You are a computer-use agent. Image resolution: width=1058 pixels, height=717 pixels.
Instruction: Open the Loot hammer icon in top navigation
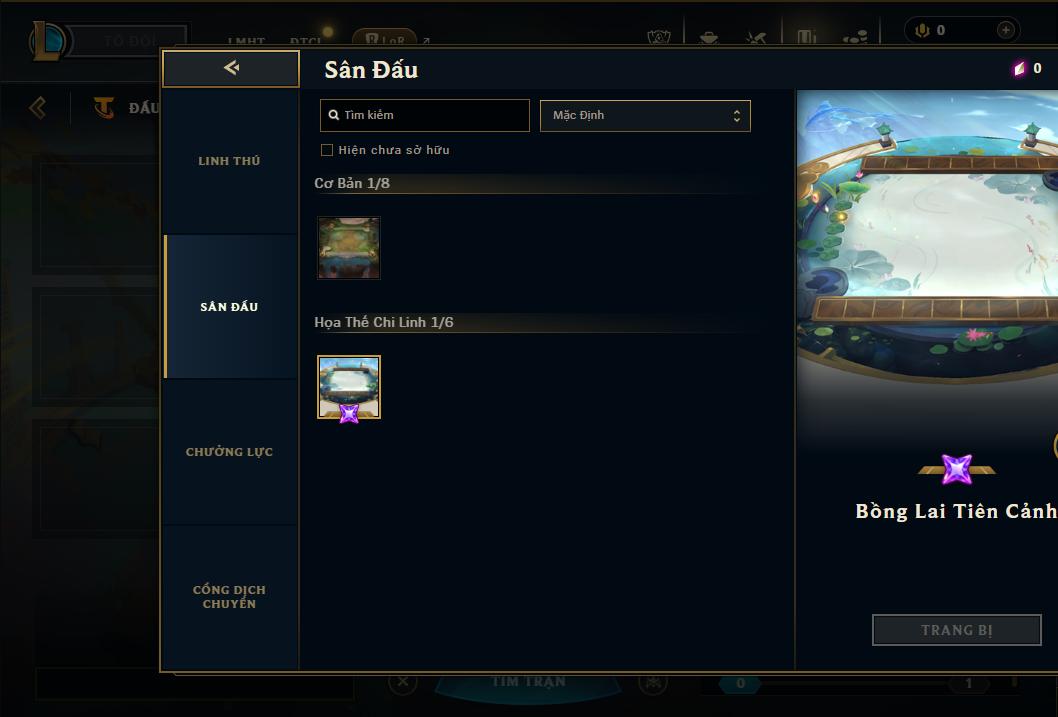756,37
